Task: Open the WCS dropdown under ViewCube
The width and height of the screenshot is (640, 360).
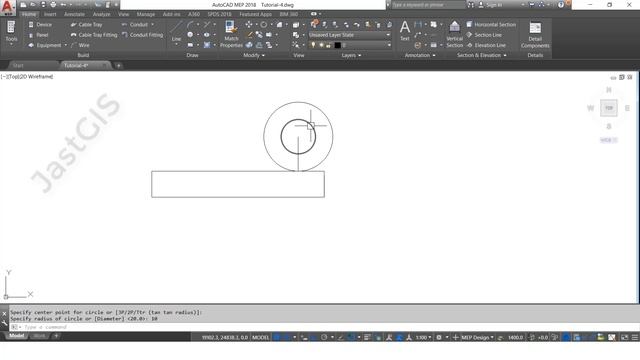Action: coord(608,140)
